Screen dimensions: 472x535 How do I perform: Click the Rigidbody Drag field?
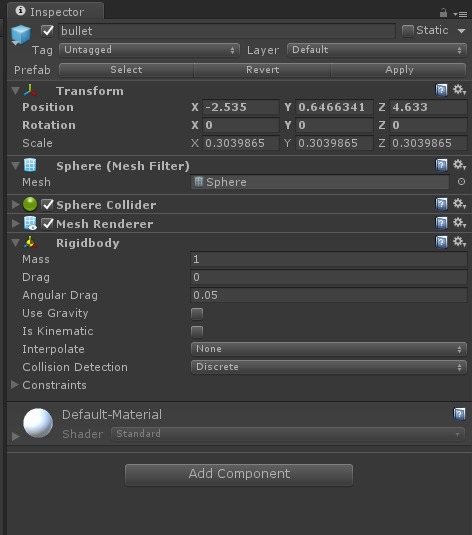(x=329, y=277)
